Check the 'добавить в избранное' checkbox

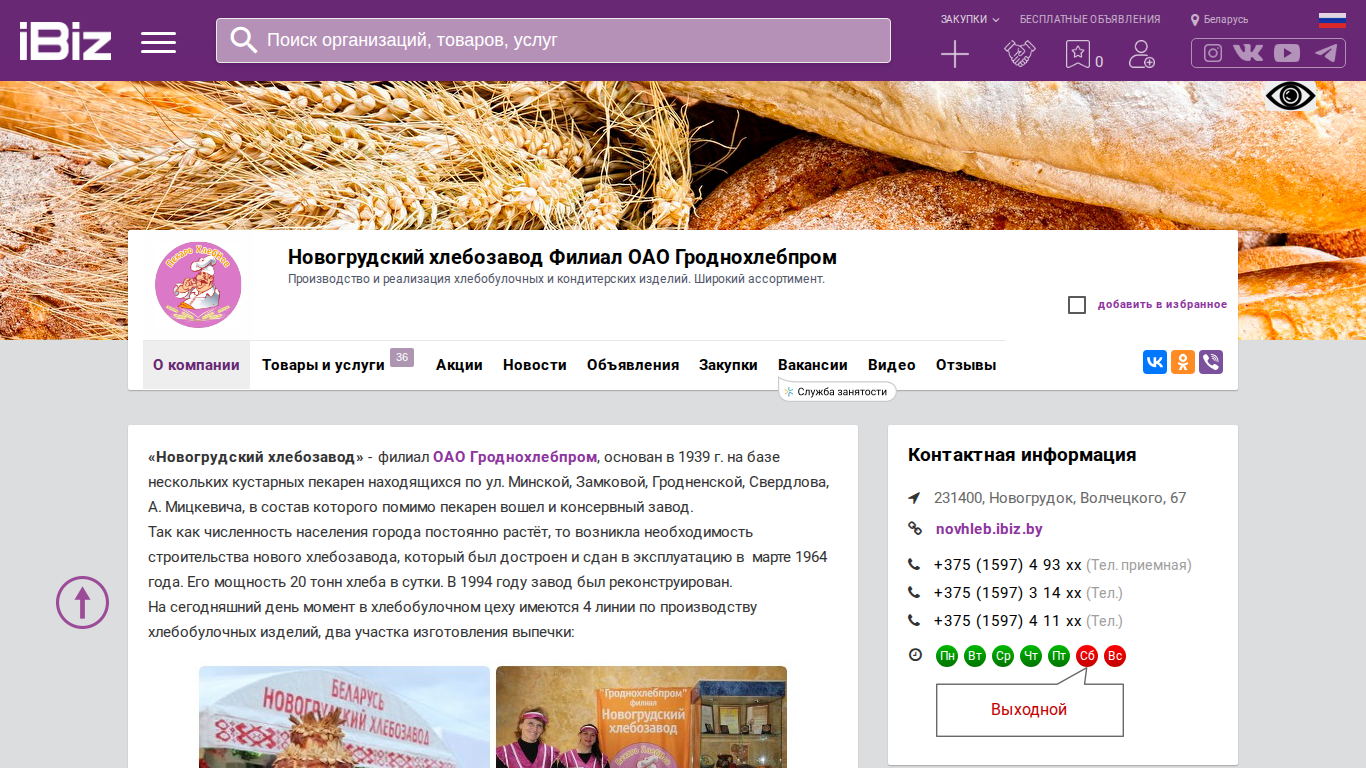pyautogui.click(x=1077, y=305)
